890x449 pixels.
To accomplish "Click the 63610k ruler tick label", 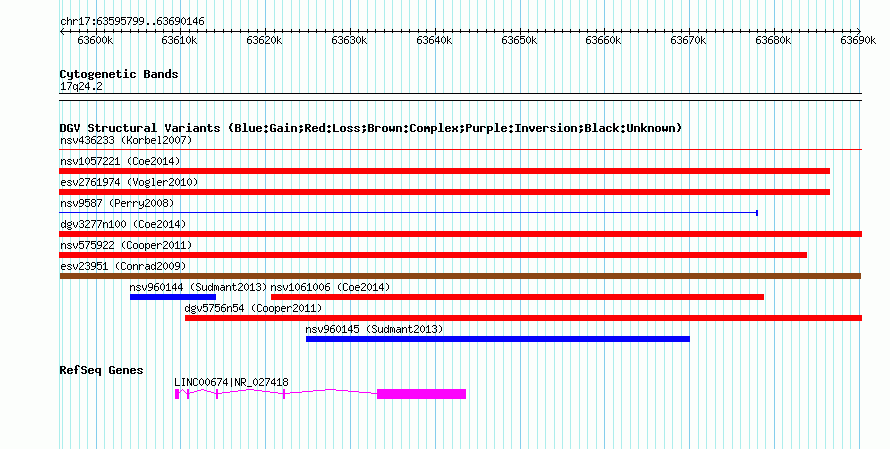I will pyautogui.click(x=179, y=40).
